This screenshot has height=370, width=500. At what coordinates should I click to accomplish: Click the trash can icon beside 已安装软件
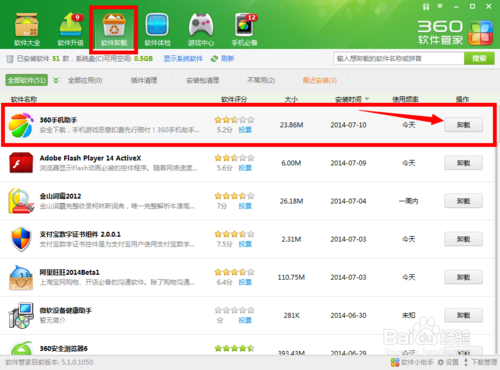click(x=10, y=59)
